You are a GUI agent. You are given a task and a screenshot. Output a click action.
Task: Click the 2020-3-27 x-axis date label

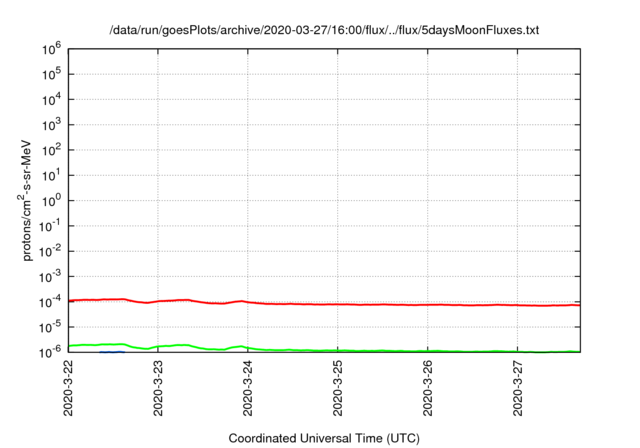click(x=518, y=388)
